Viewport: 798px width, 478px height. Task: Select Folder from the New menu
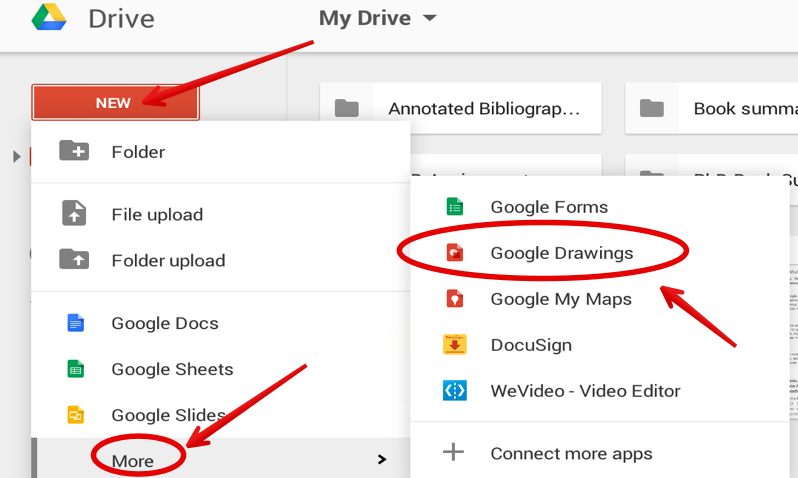220,152
